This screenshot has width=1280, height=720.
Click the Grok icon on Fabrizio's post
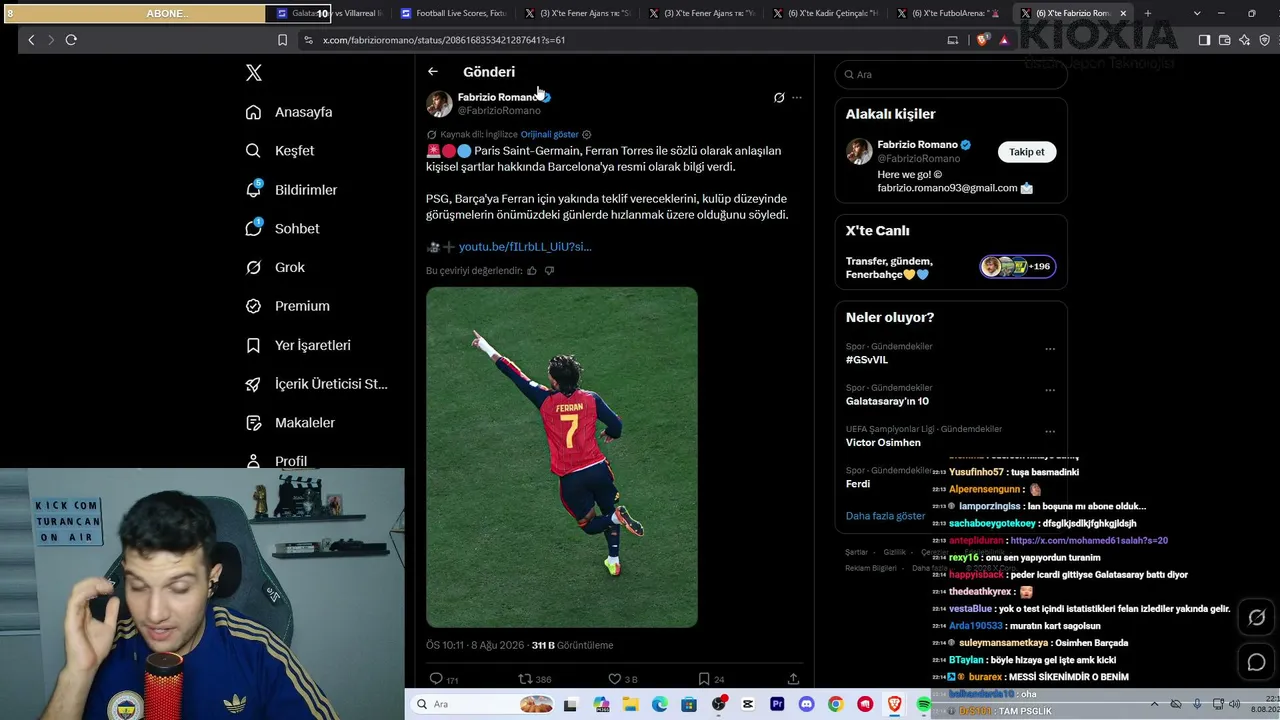(779, 98)
